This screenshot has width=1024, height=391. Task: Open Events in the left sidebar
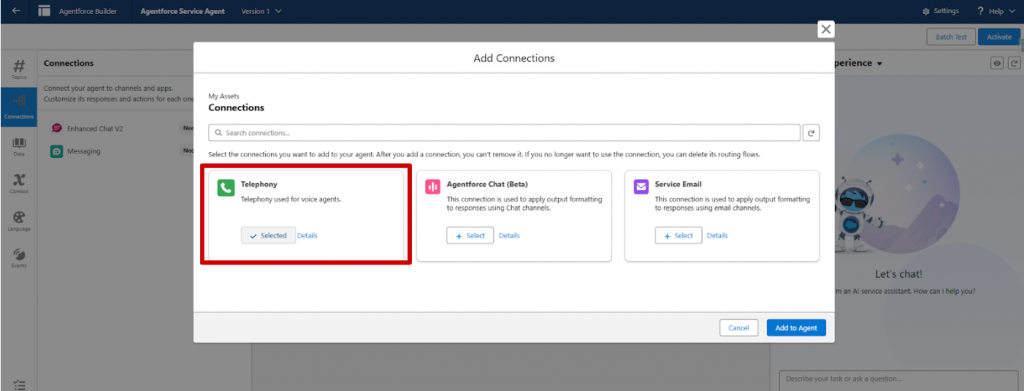pyautogui.click(x=19, y=258)
